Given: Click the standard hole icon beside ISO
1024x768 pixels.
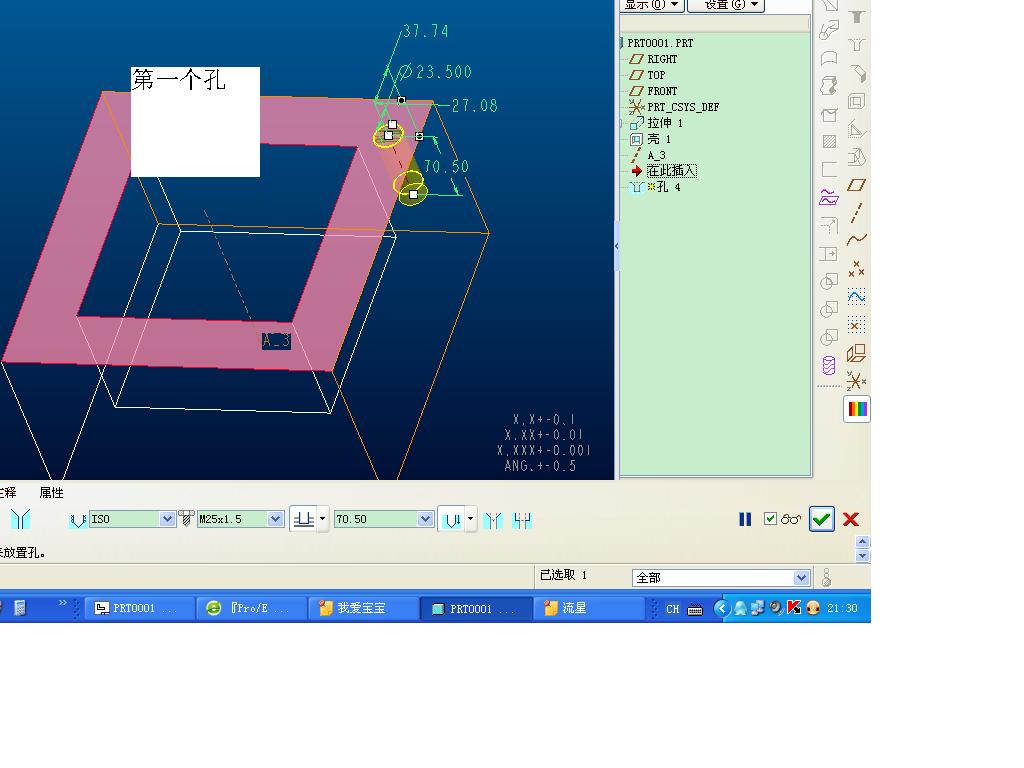Looking at the screenshot, I should click(x=78, y=520).
